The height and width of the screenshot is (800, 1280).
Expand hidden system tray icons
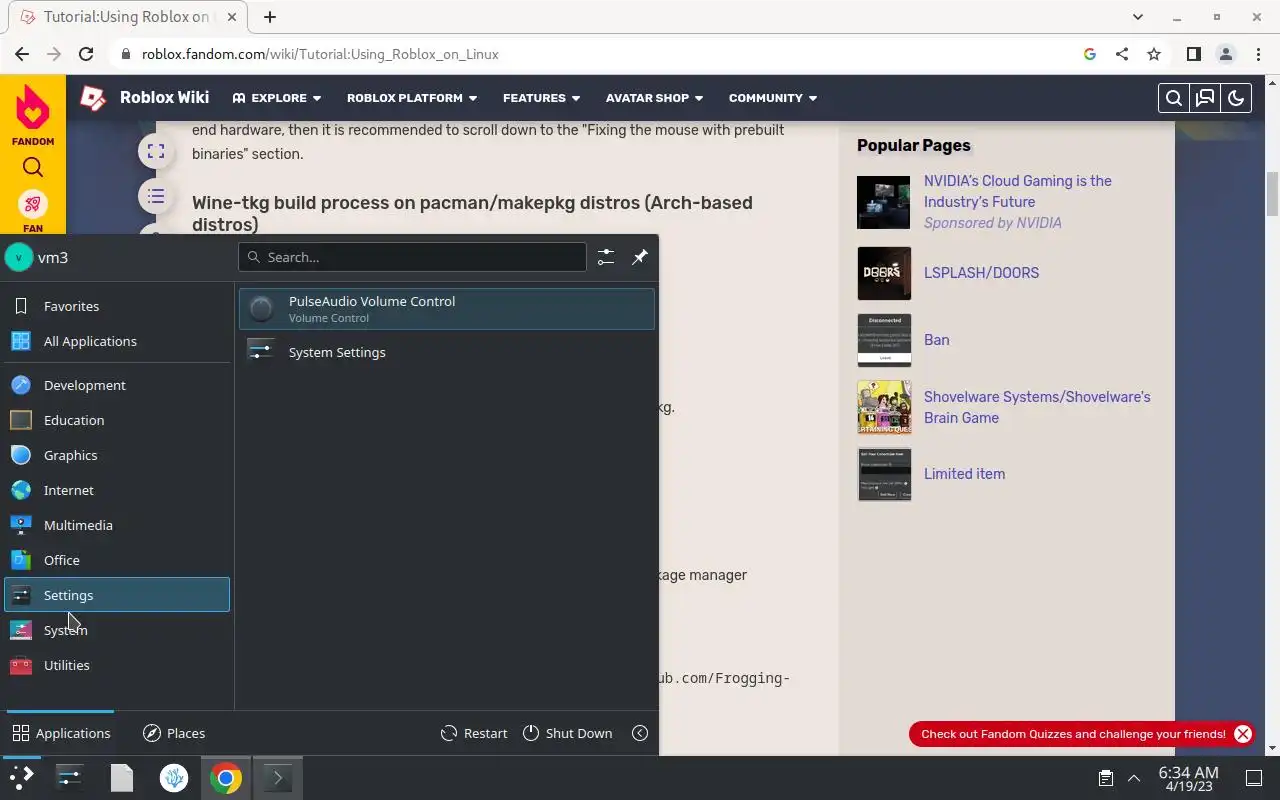tap(1134, 778)
